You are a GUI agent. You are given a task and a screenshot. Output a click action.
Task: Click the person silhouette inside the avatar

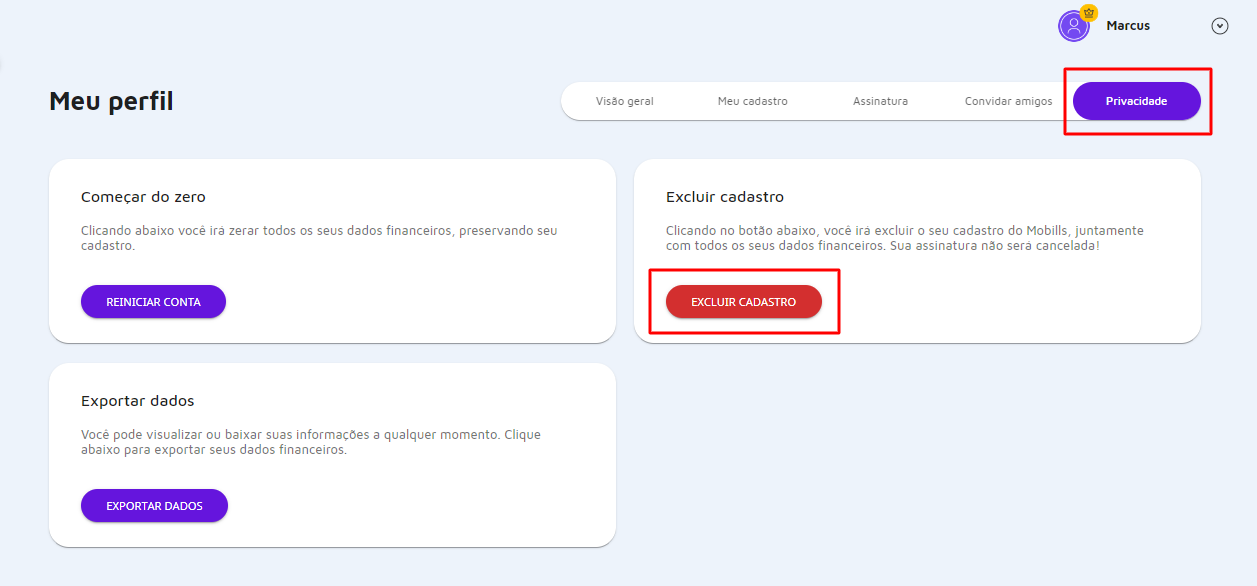click(1073, 25)
